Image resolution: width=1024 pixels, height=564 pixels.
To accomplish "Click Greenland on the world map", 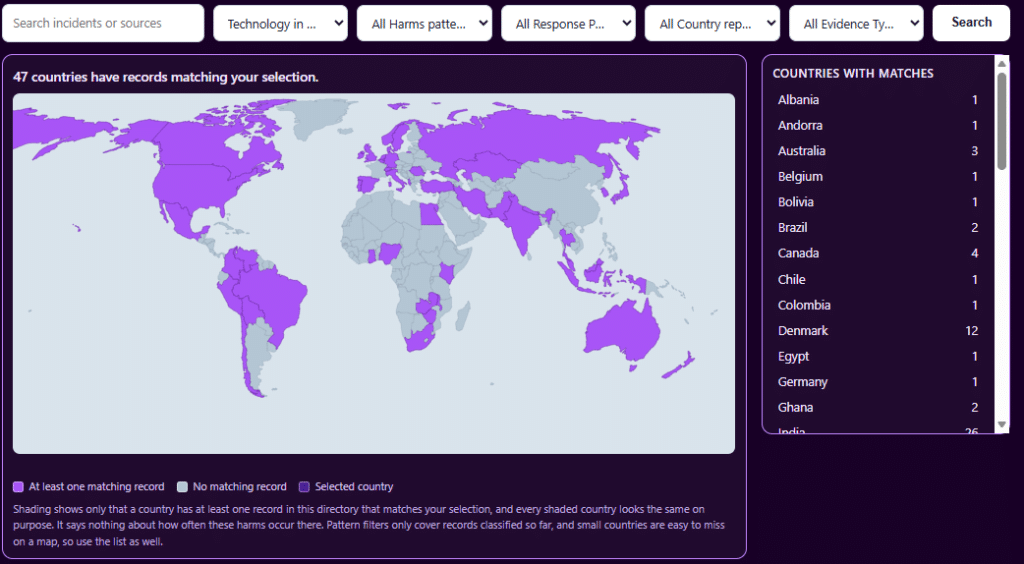I will (320, 118).
